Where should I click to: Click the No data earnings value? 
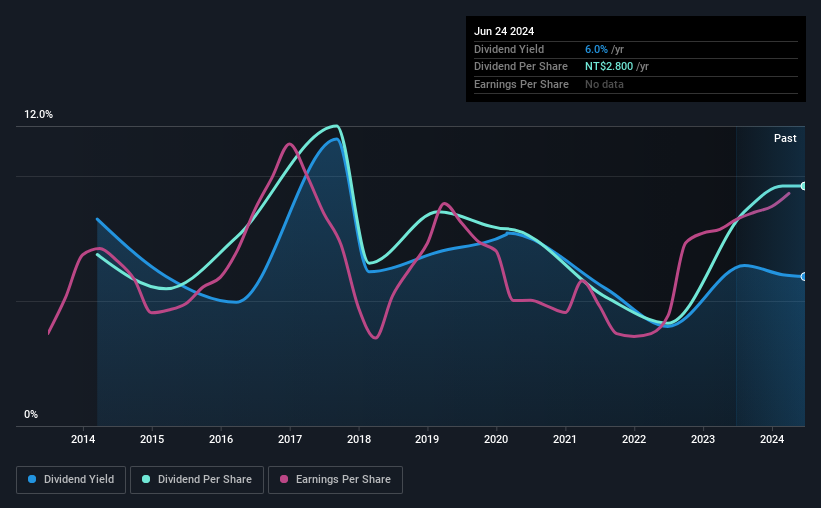[604, 84]
